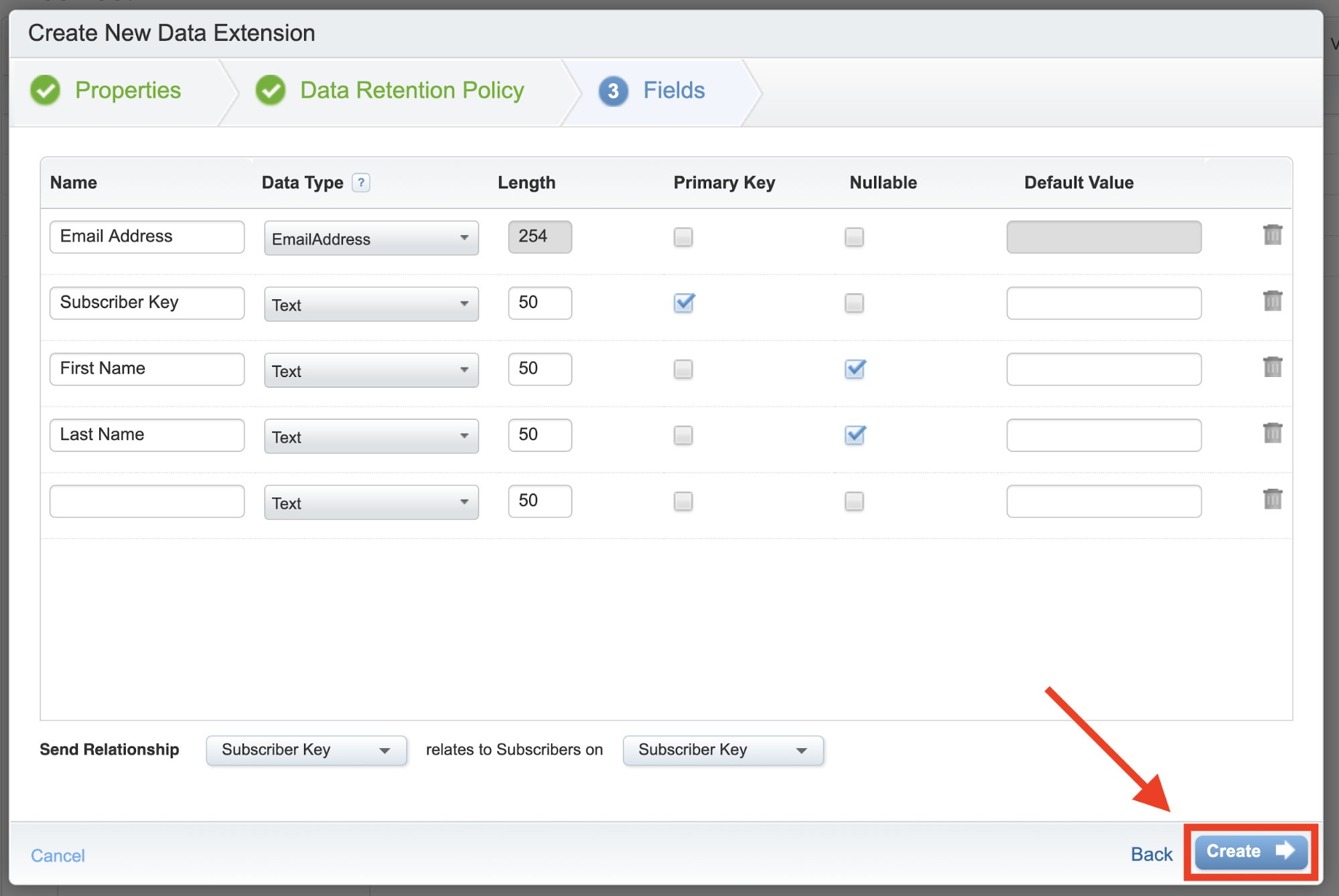Enable Nullable for Subscriber Key
The image size is (1339, 896).
pos(854,303)
